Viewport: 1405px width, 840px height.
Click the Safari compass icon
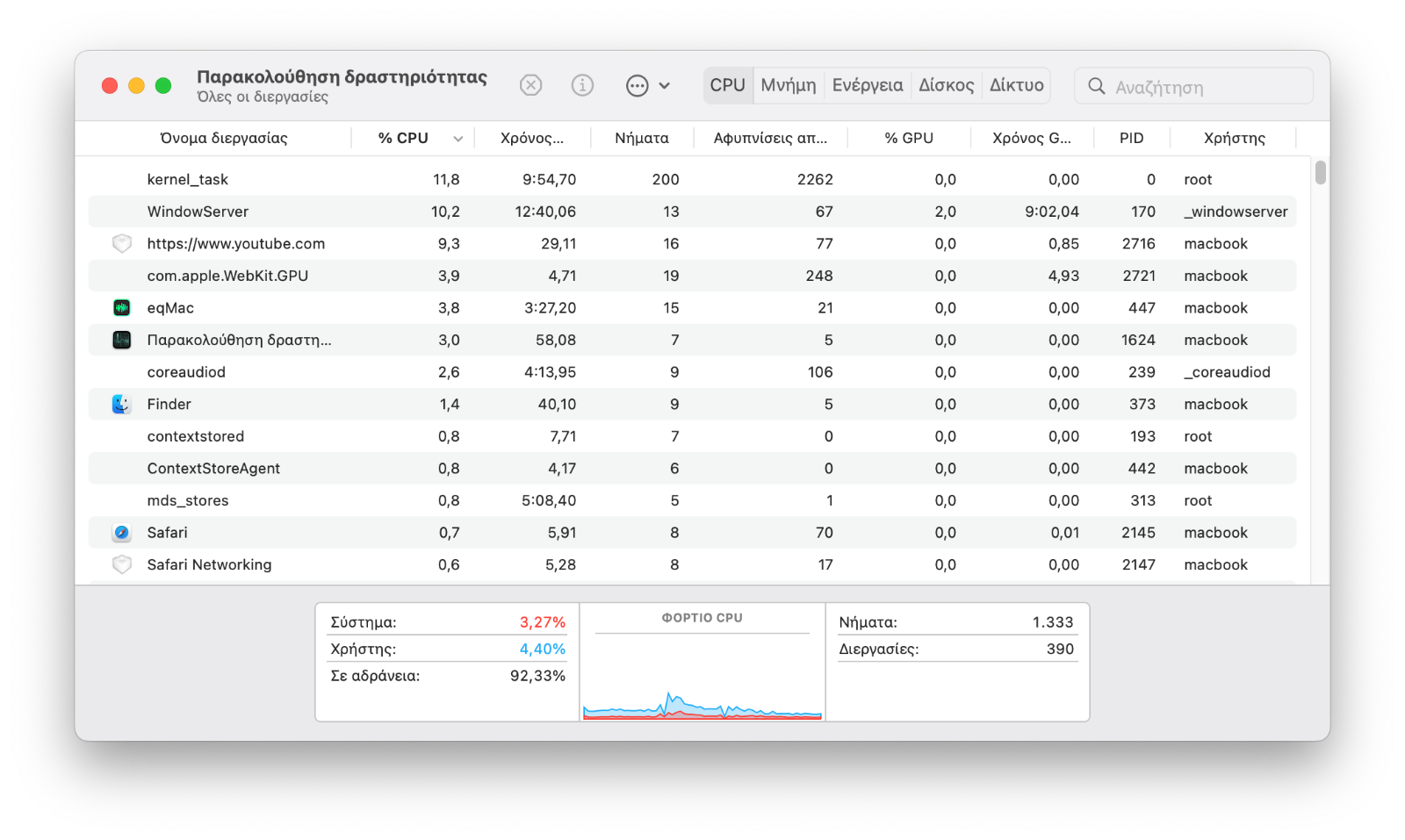click(x=122, y=533)
